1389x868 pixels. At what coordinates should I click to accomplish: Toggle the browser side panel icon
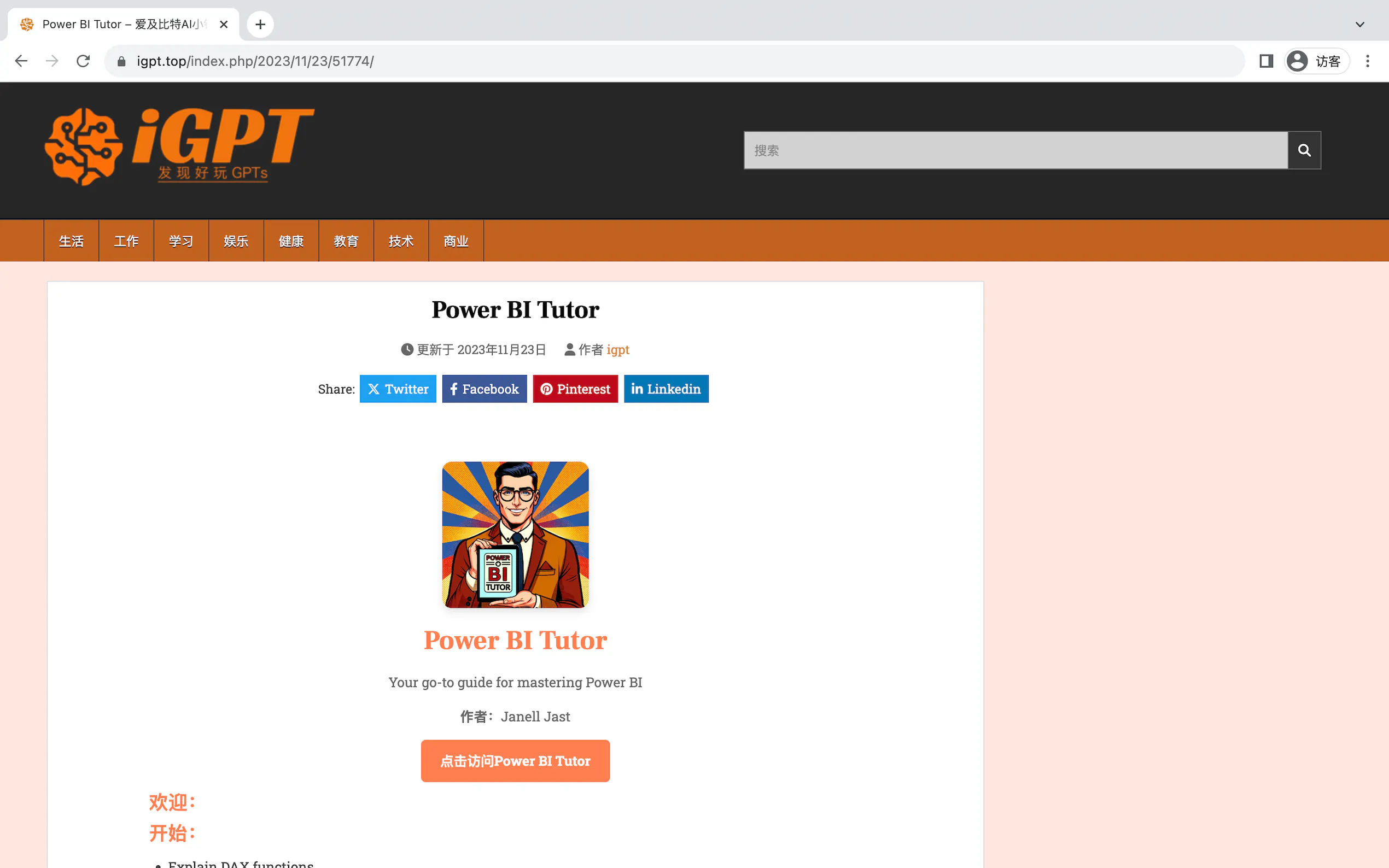pos(1266,61)
